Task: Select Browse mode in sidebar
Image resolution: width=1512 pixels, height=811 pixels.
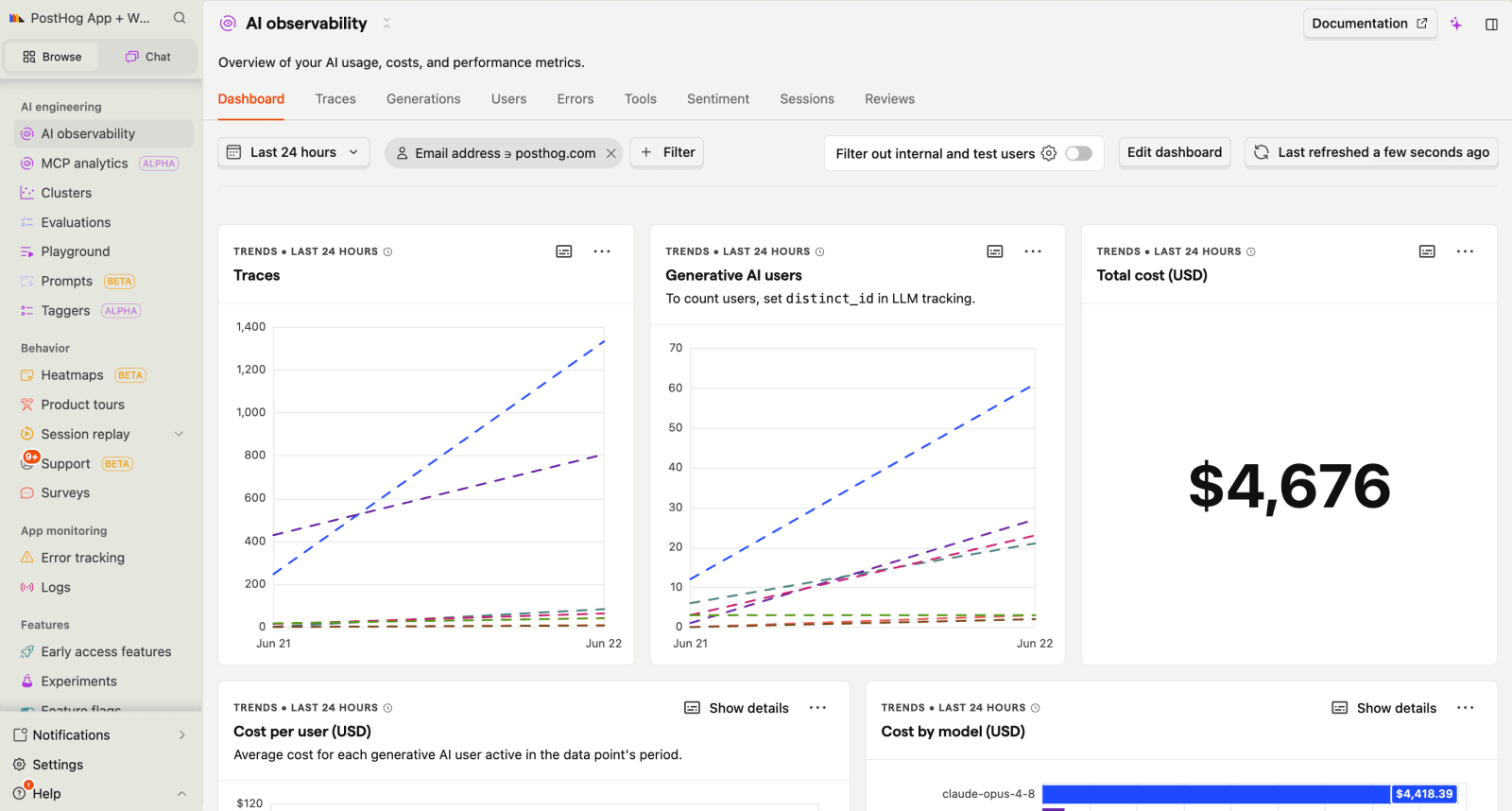Action: point(53,57)
